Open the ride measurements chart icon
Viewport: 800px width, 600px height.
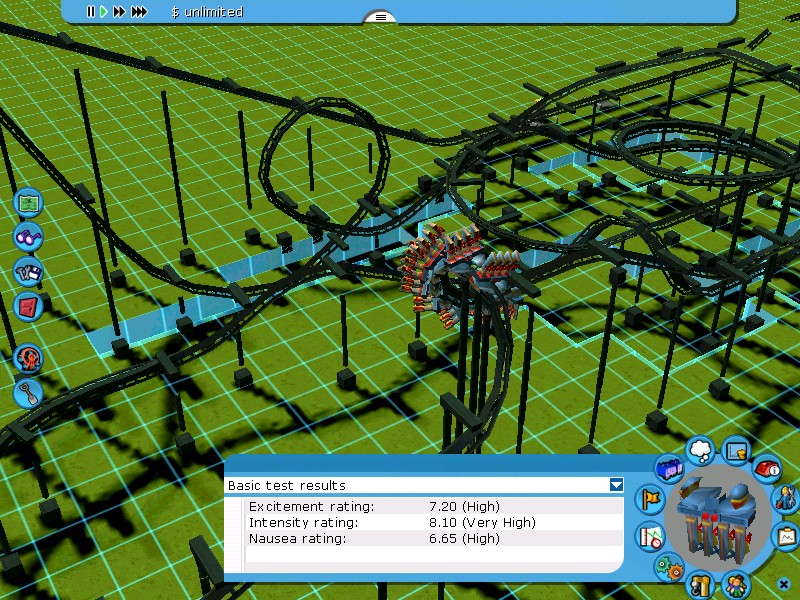click(651, 536)
